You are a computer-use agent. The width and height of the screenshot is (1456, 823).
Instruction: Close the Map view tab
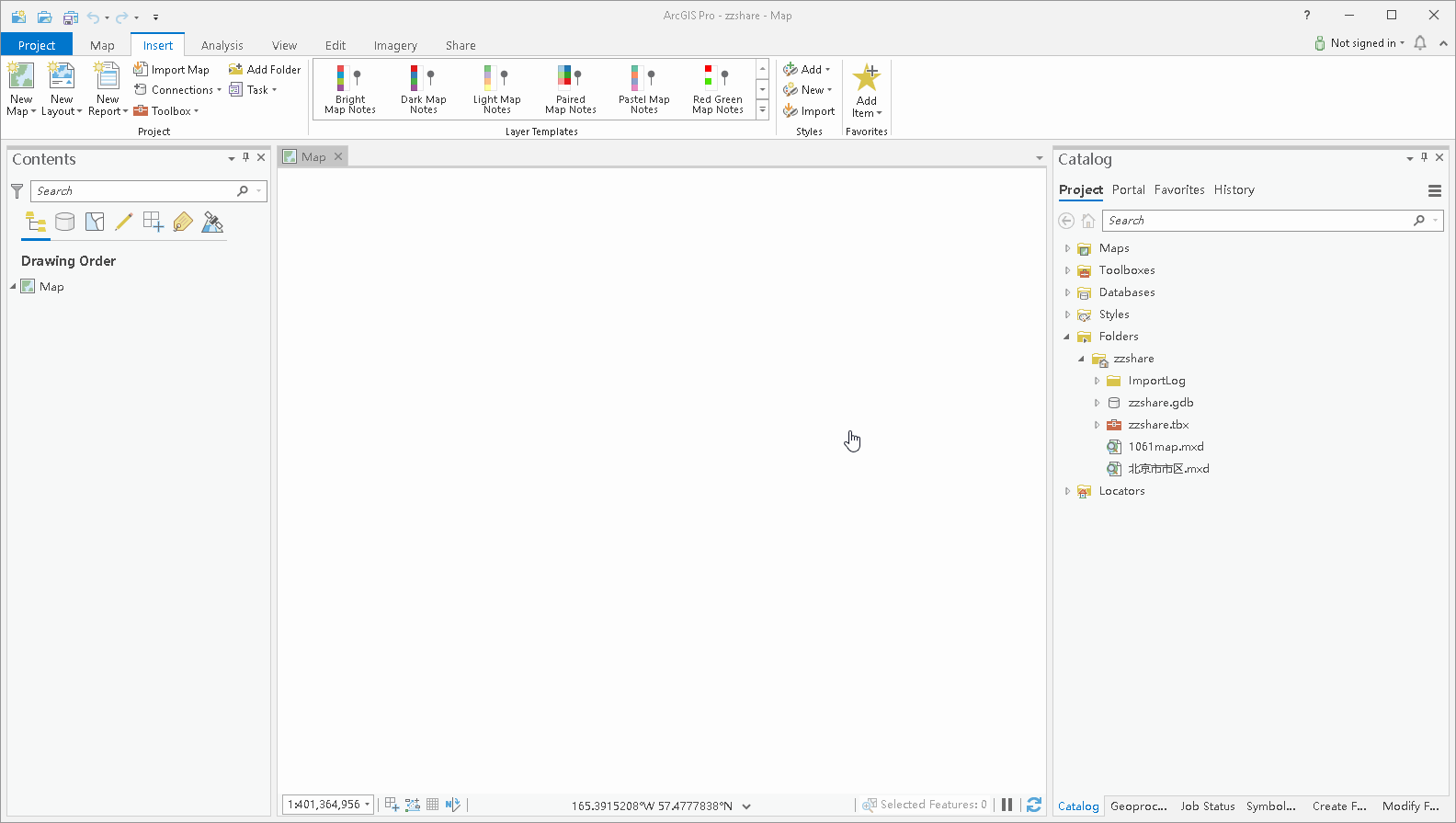[x=338, y=157]
